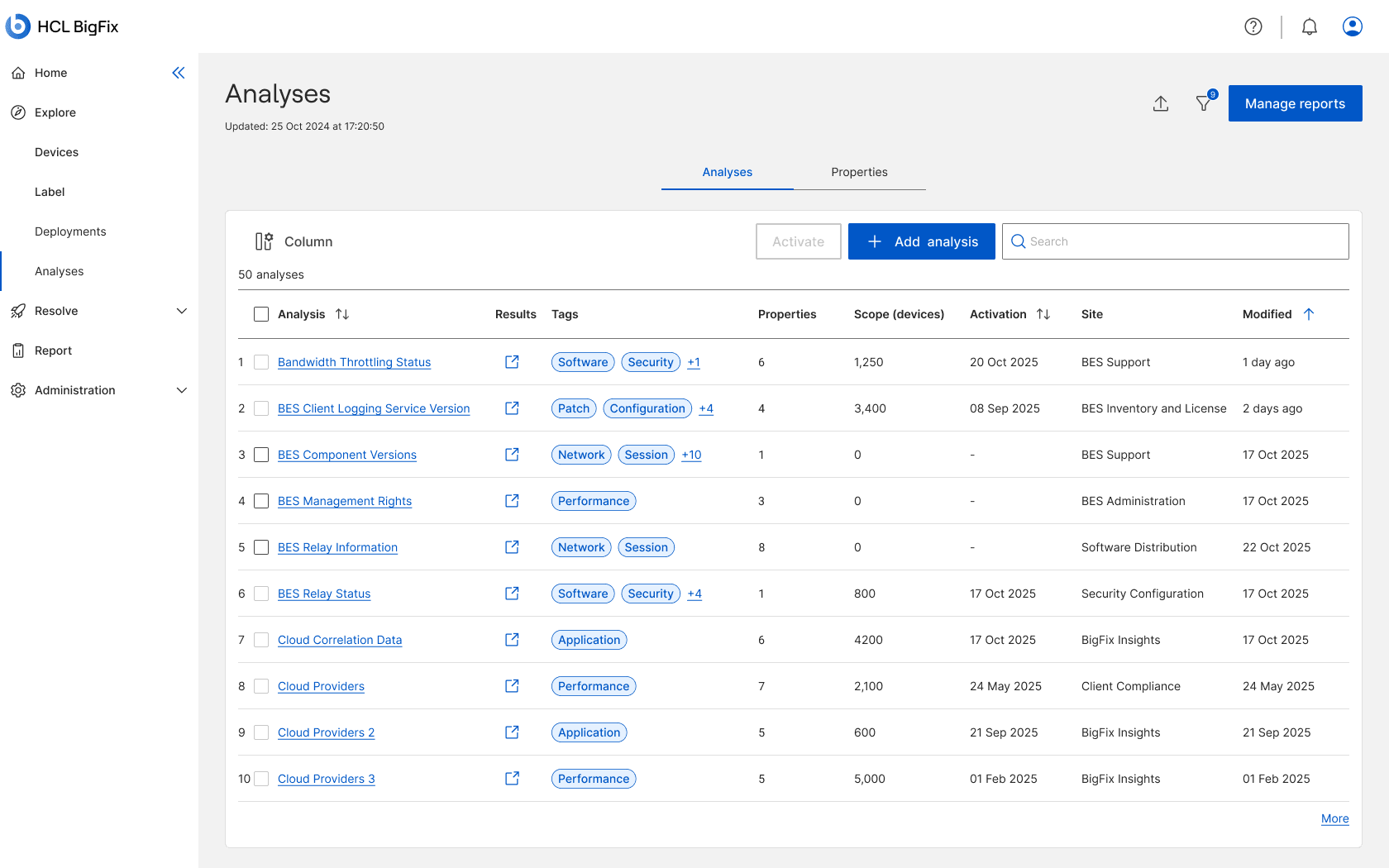The width and height of the screenshot is (1389, 868).
Task: Open the BES Relay Information link
Action: (x=337, y=547)
